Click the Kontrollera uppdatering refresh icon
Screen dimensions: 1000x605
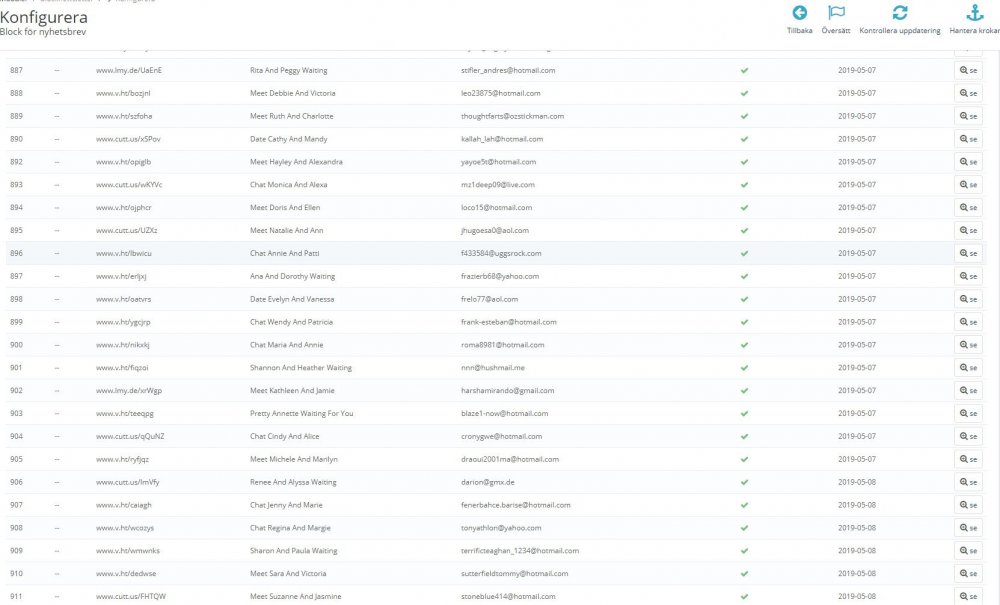[899, 15]
